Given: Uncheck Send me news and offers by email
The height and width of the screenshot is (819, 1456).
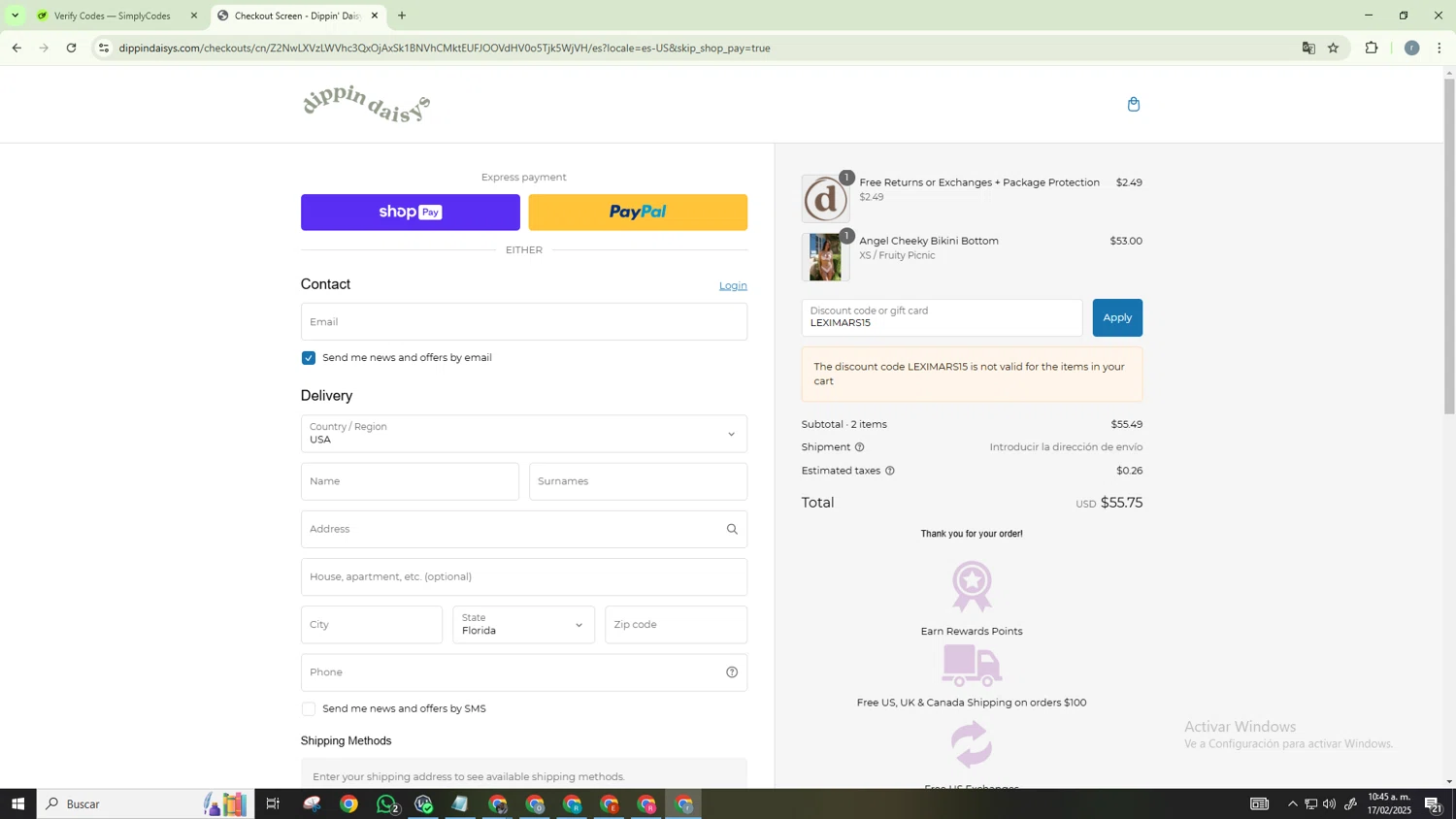Looking at the screenshot, I should 309,358.
